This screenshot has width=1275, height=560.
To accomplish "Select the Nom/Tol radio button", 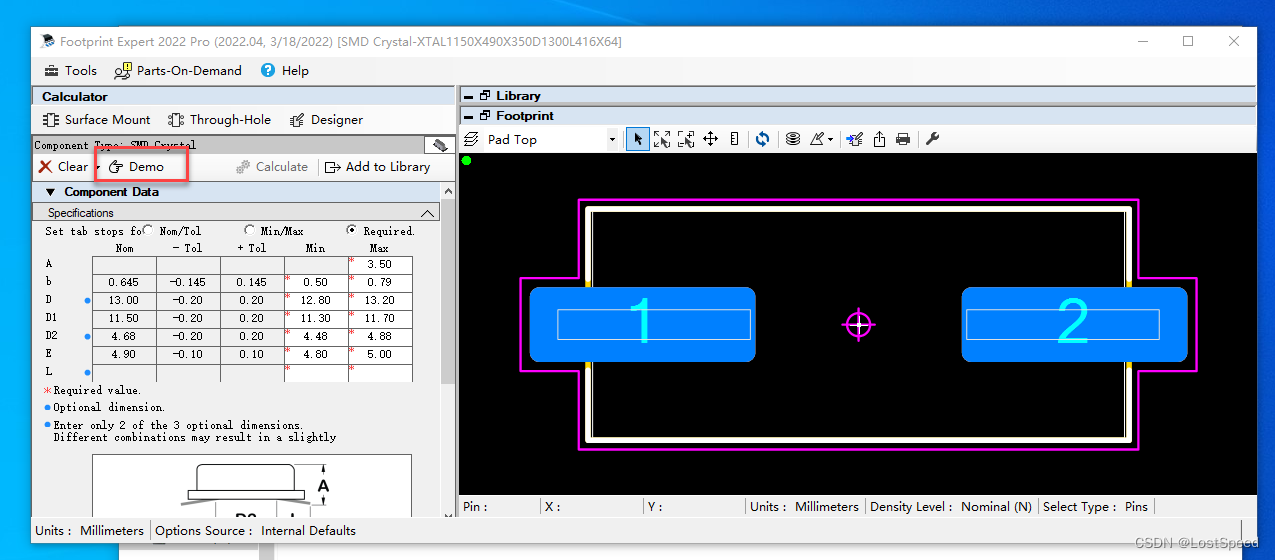I will tap(148, 230).
